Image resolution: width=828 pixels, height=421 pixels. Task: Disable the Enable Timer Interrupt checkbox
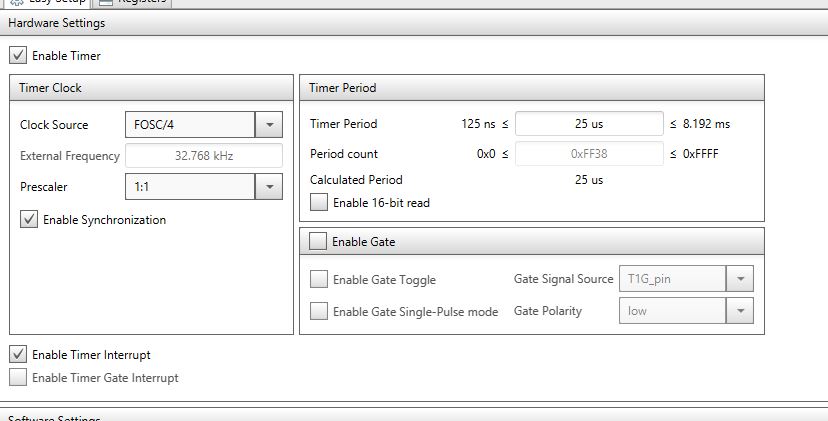point(18,354)
